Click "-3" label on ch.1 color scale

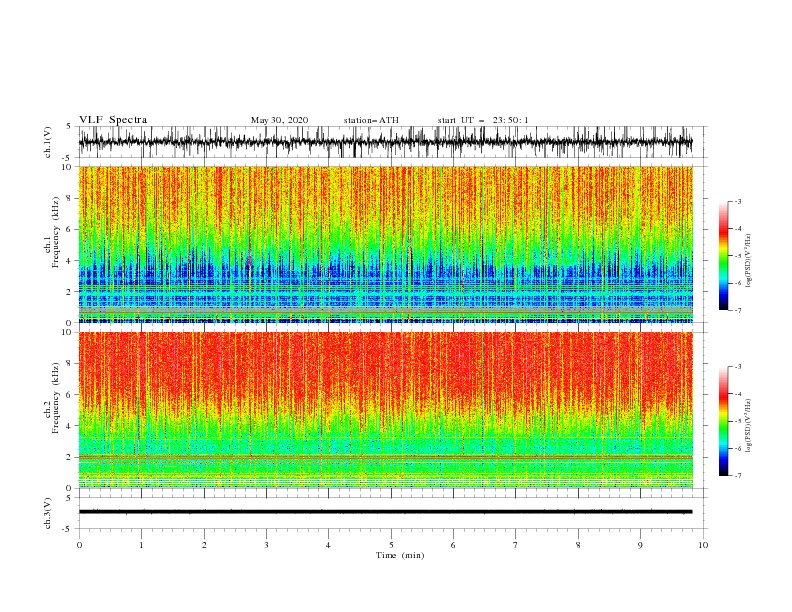[737, 201]
